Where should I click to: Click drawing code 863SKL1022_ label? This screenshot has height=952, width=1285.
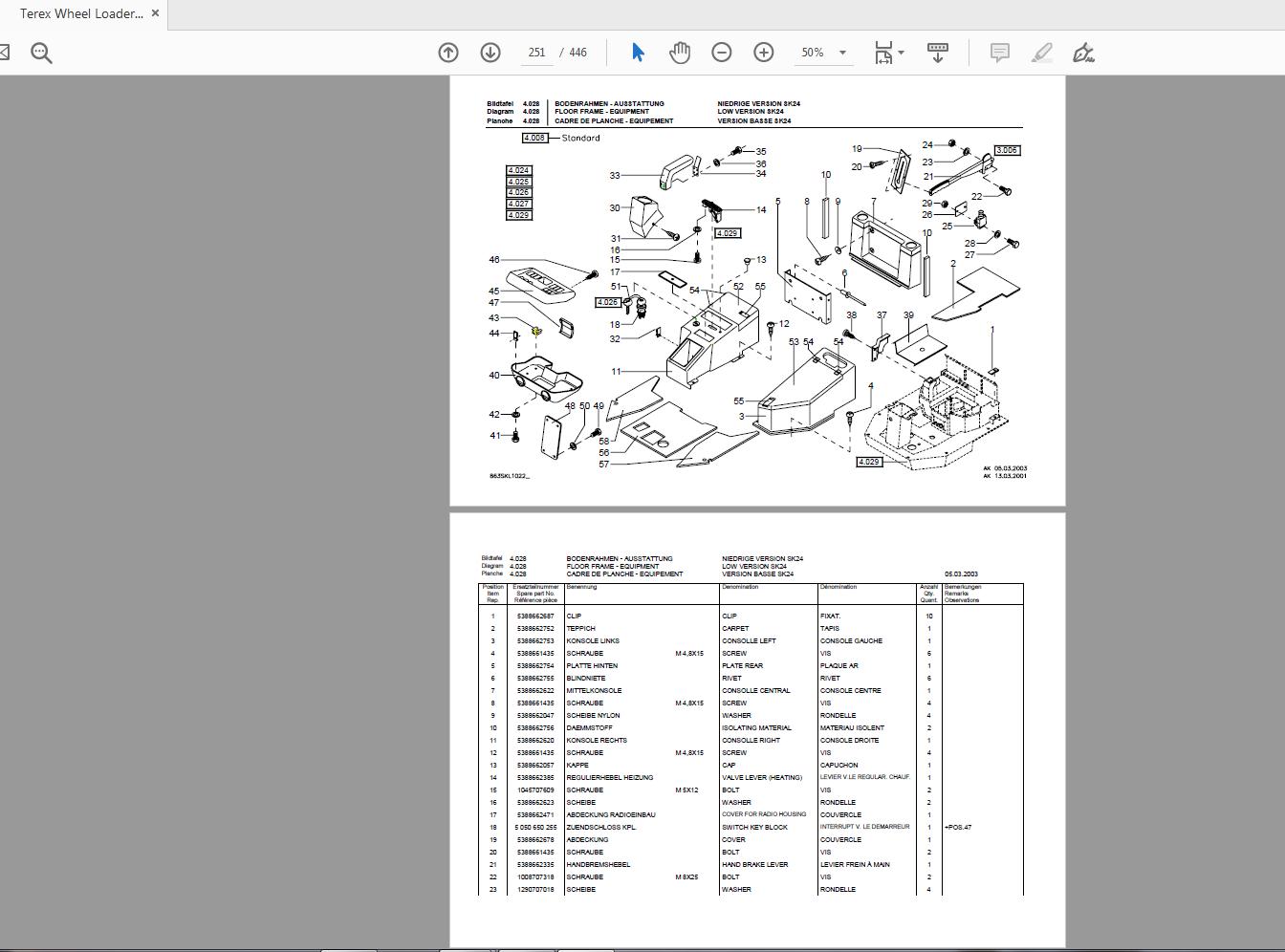(x=510, y=476)
